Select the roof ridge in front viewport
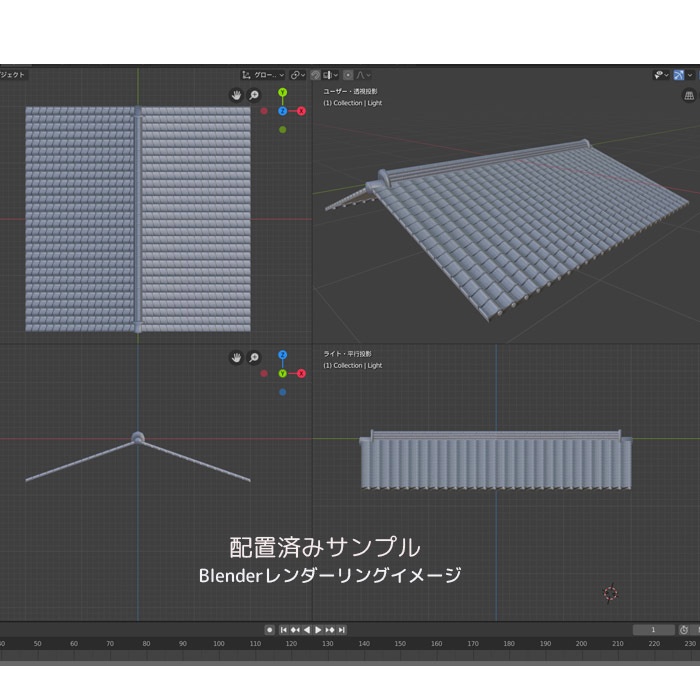The height and width of the screenshot is (700, 700). 138,438
